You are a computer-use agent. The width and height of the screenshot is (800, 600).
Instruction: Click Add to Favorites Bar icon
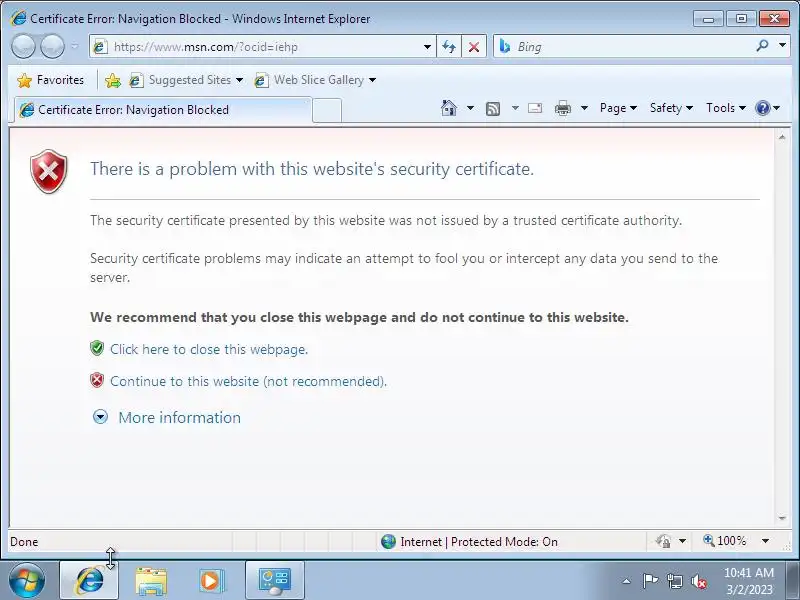(113, 80)
